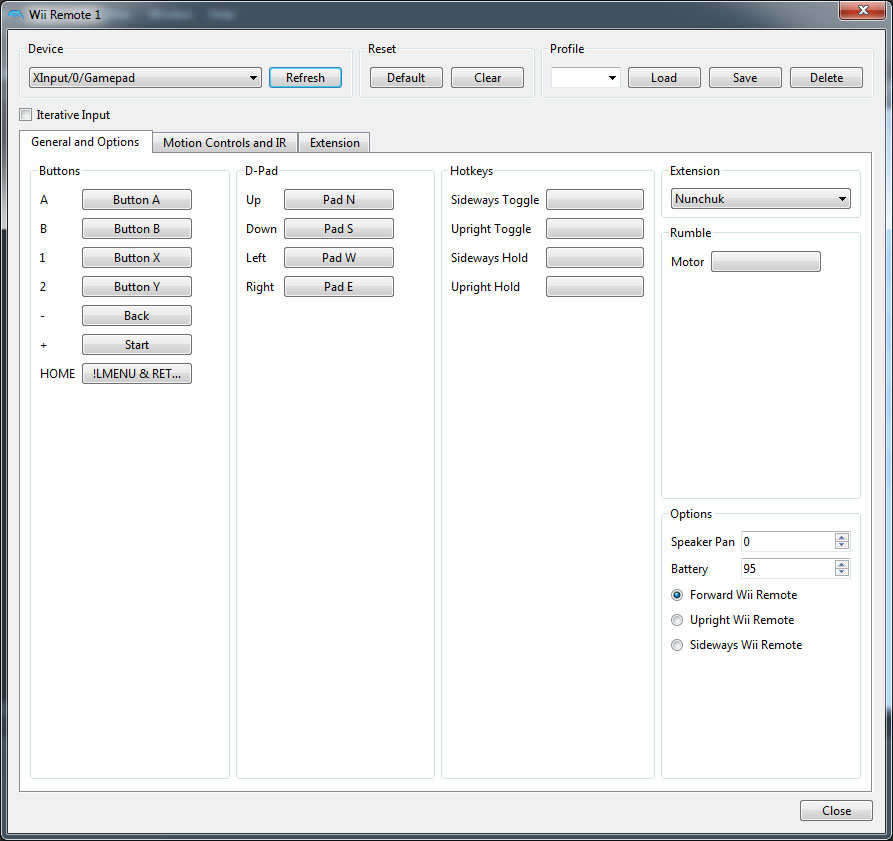Click the Close button at bottom

pos(836,810)
